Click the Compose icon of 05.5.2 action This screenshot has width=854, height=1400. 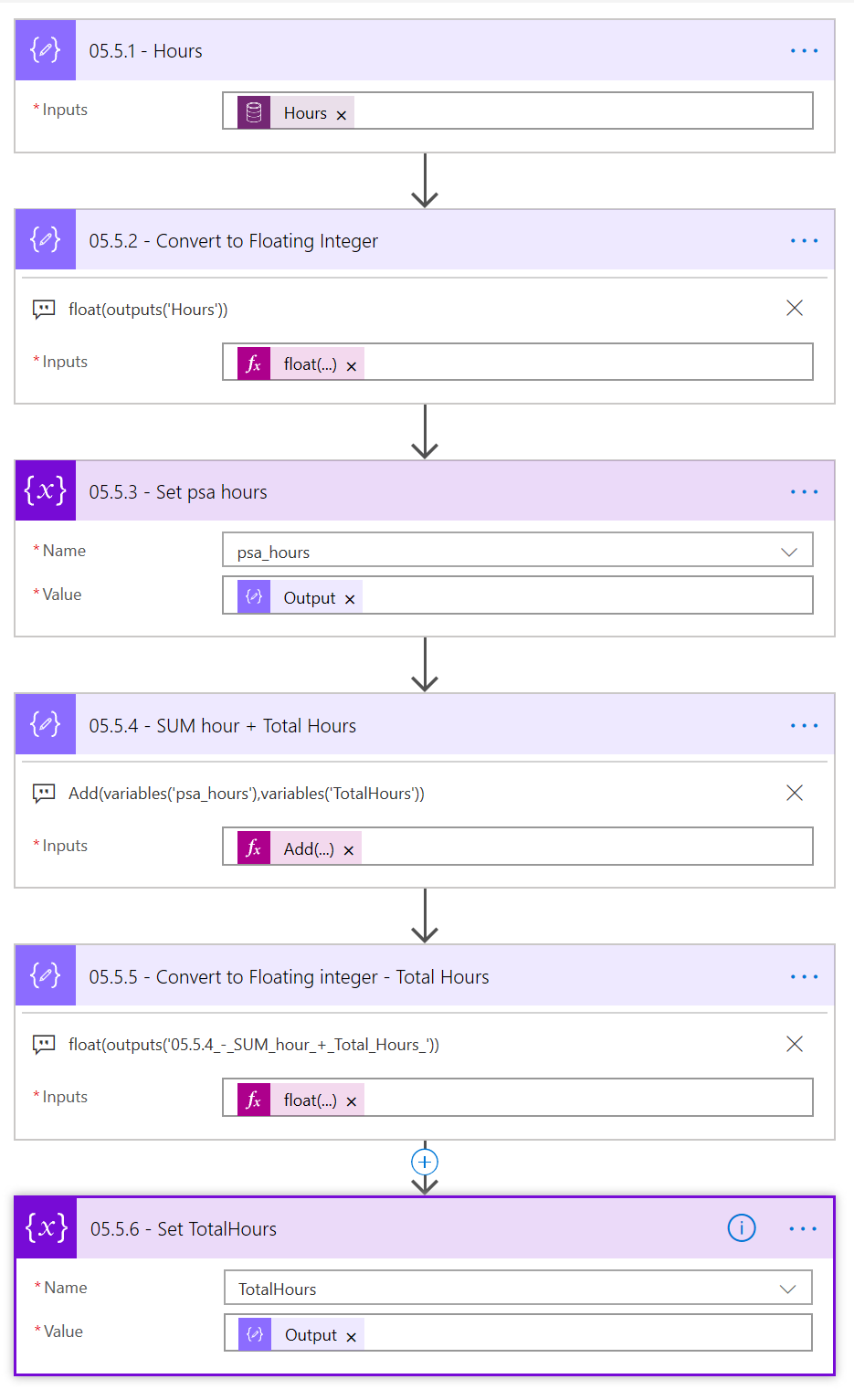click(46, 240)
